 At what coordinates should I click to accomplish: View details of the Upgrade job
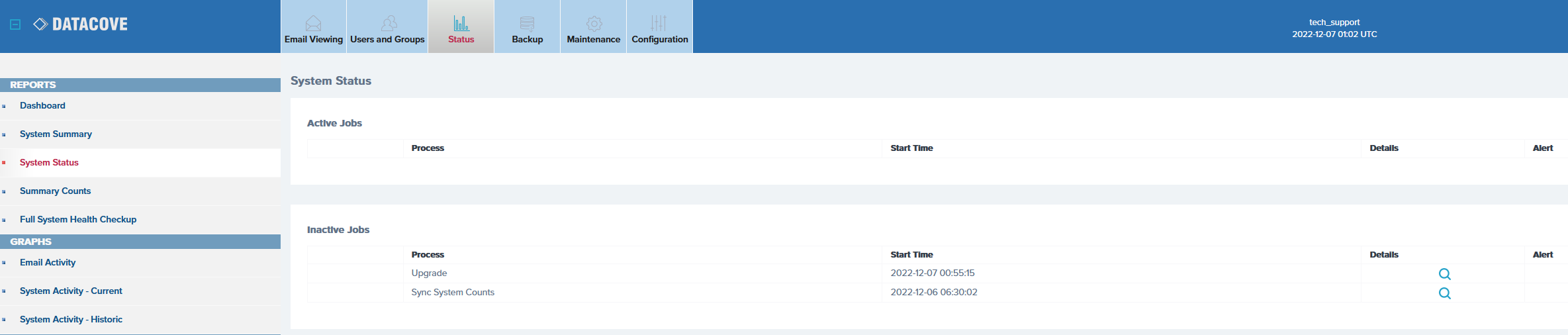(x=1444, y=274)
